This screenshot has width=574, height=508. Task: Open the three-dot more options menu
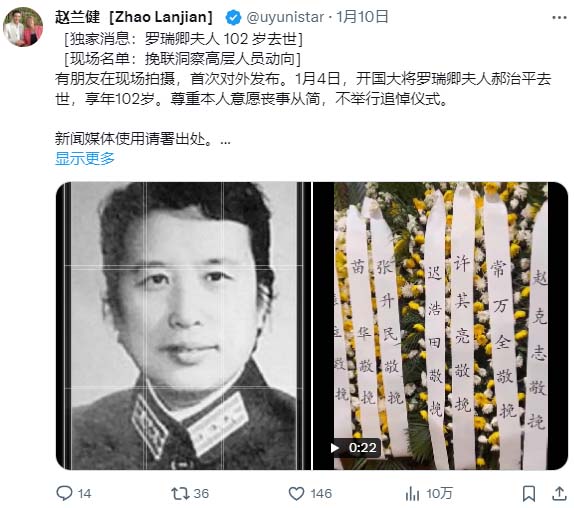(x=559, y=18)
